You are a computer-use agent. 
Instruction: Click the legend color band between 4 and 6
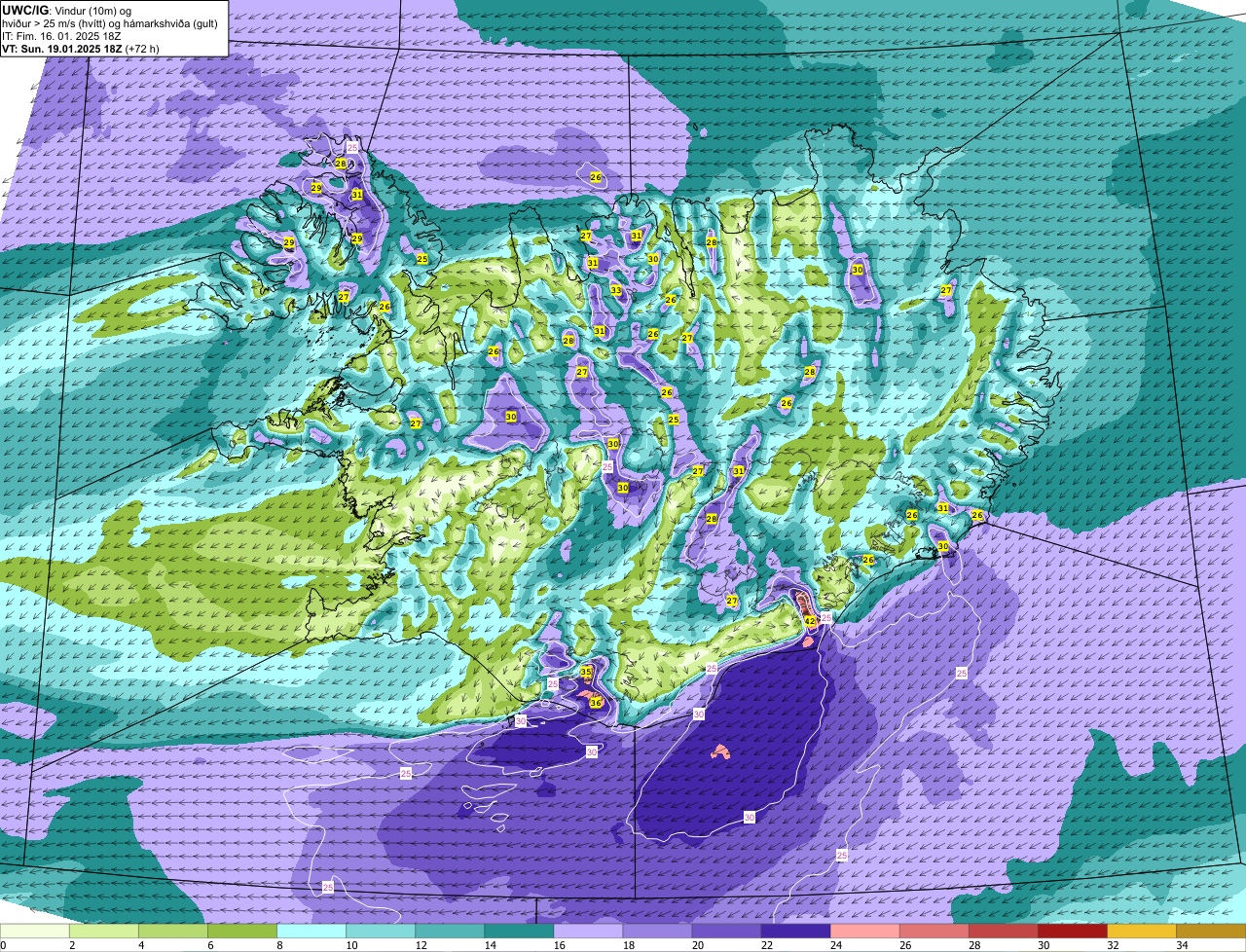point(173,932)
